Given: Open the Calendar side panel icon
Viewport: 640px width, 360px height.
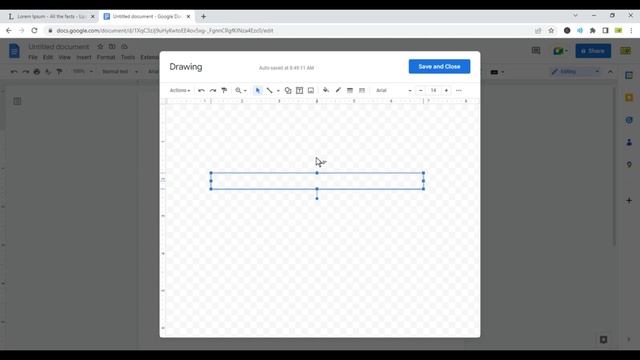Looking at the screenshot, I should 629,75.
